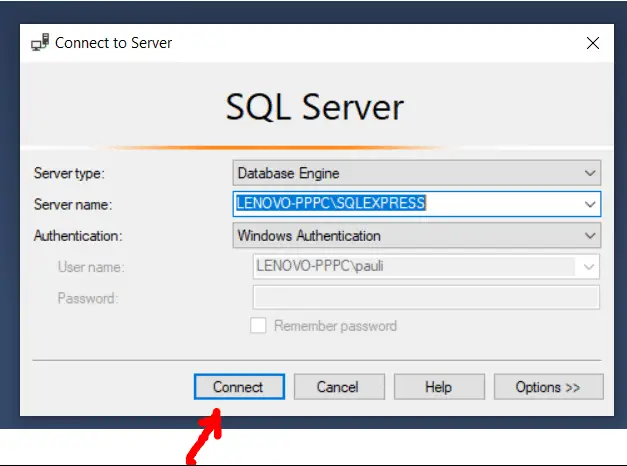Close the Connect to Server dialog
Viewport: 627px width, 466px height.
[x=593, y=43]
